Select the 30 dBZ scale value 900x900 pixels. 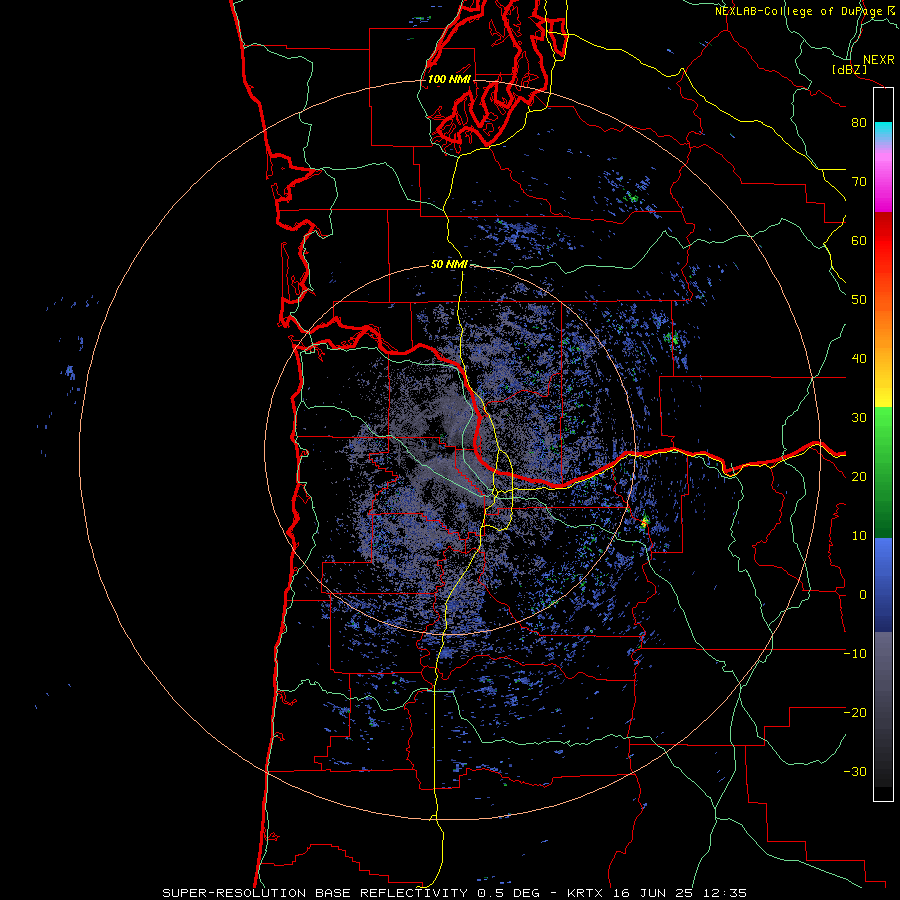pyautogui.click(x=859, y=418)
